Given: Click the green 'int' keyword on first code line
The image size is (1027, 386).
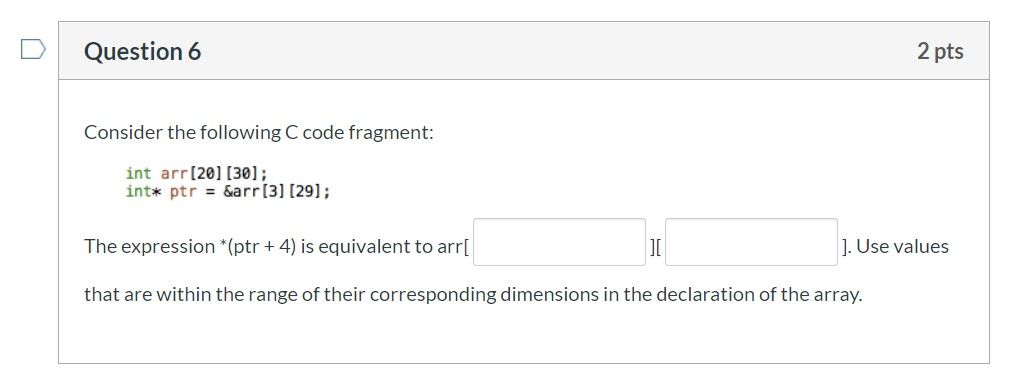Looking at the screenshot, I should coord(138,174).
